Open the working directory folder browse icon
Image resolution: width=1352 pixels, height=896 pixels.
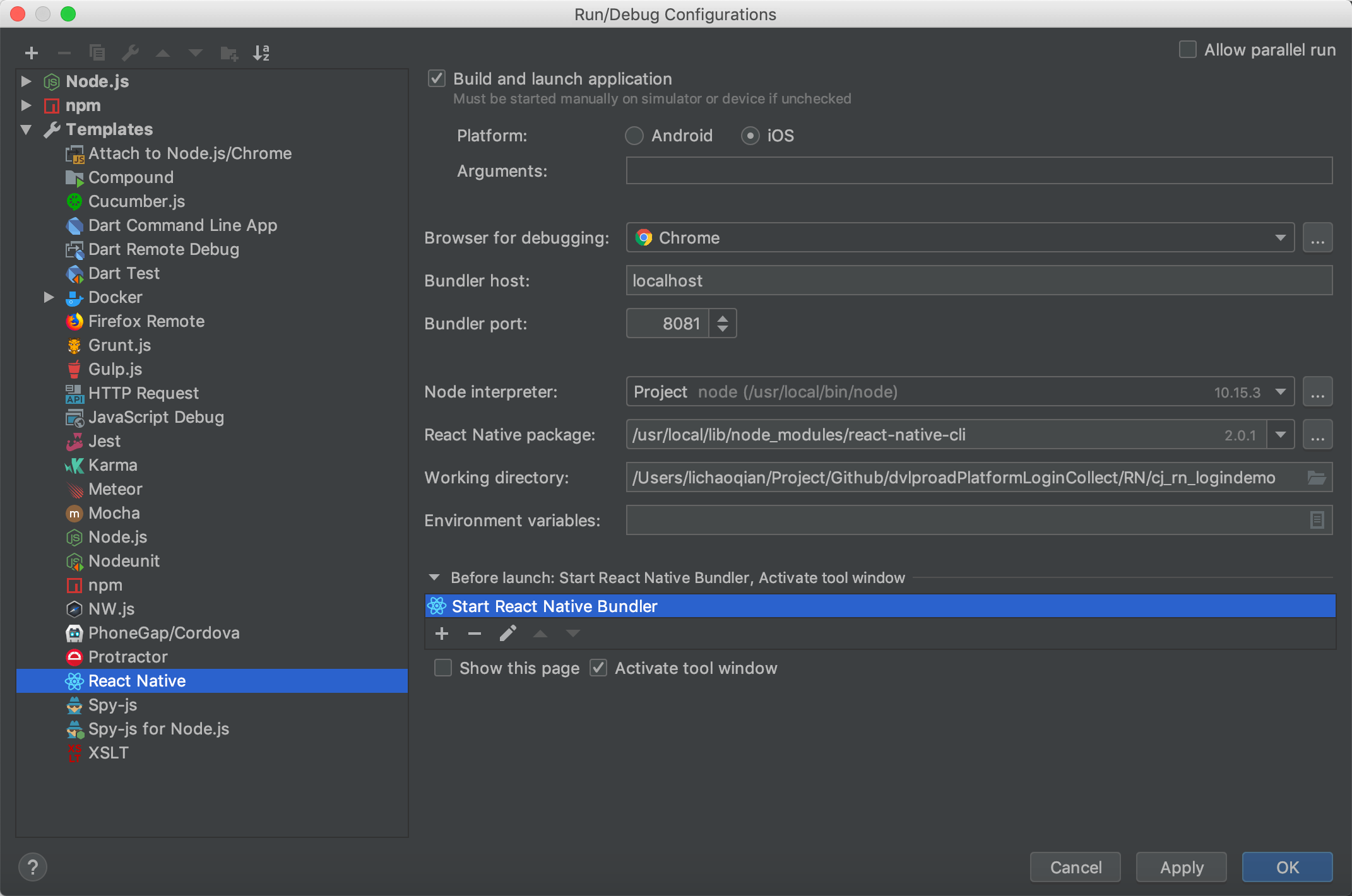tap(1316, 478)
